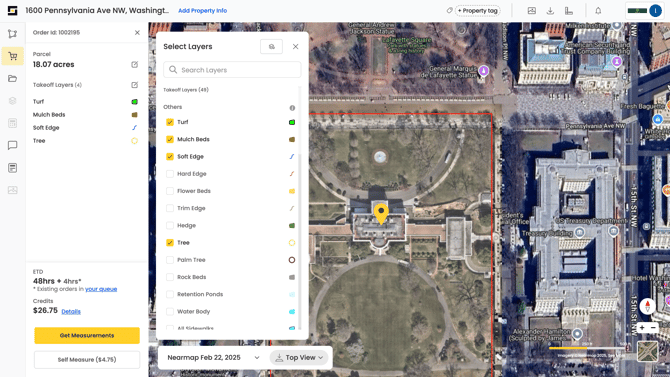Click the Turf swatch in left panel
Image resolution: width=670 pixels, height=377 pixels.
(x=134, y=102)
